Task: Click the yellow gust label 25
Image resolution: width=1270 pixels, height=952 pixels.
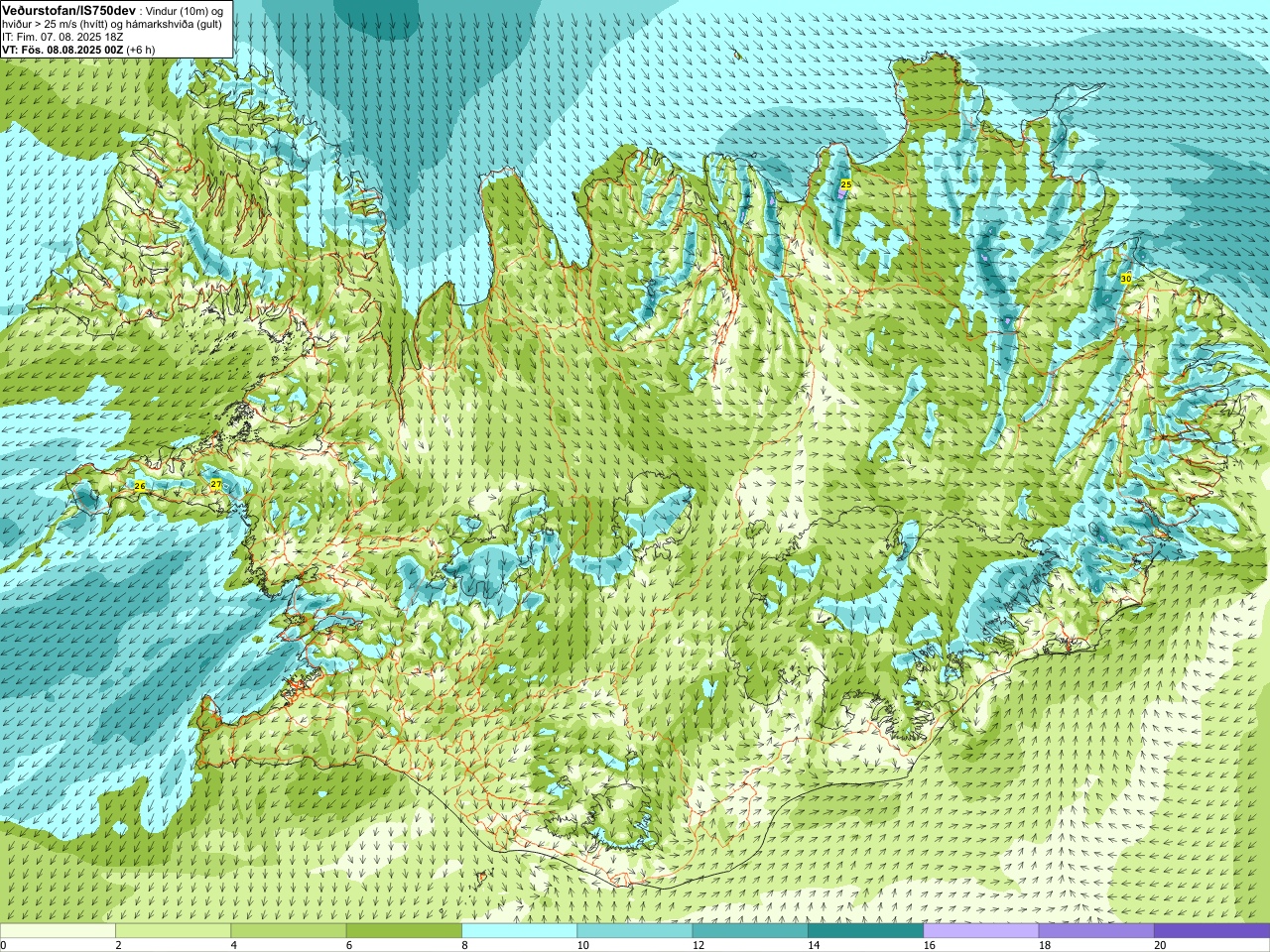Action: [846, 184]
